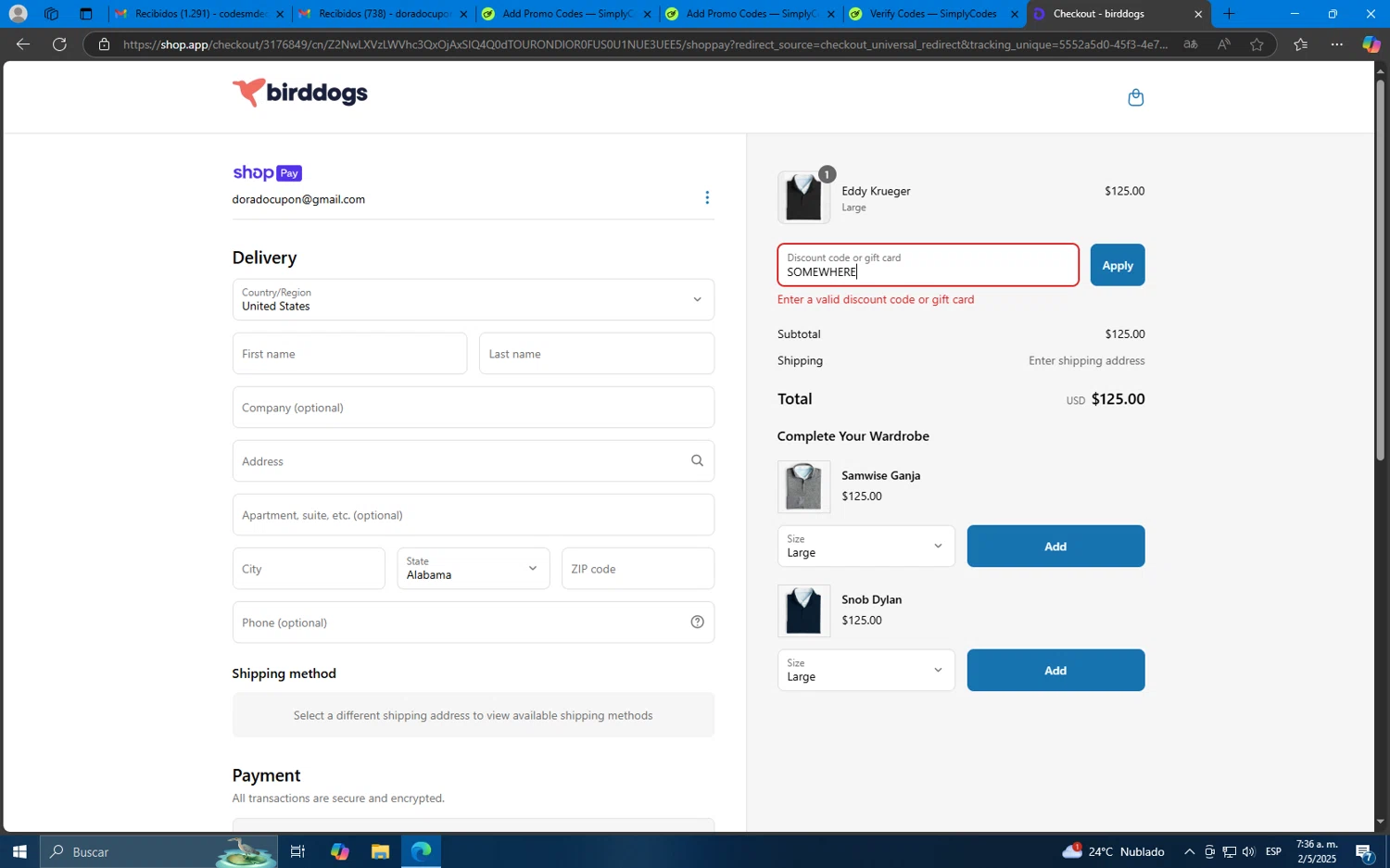Click the ZIP code field
This screenshot has height=868, width=1390.
pyautogui.click(x=638, y=568)
